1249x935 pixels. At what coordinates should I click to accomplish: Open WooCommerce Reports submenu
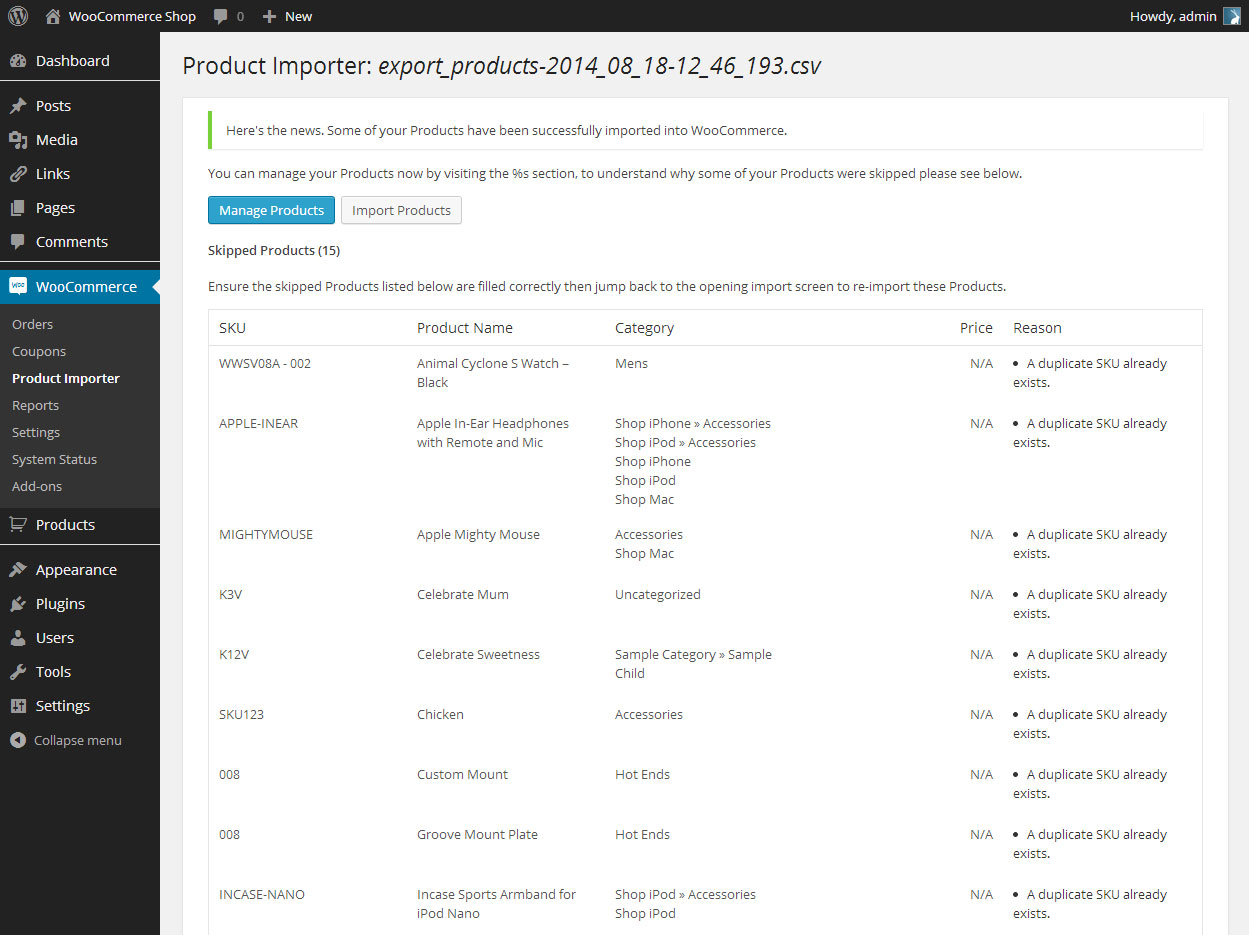(35, 406)
